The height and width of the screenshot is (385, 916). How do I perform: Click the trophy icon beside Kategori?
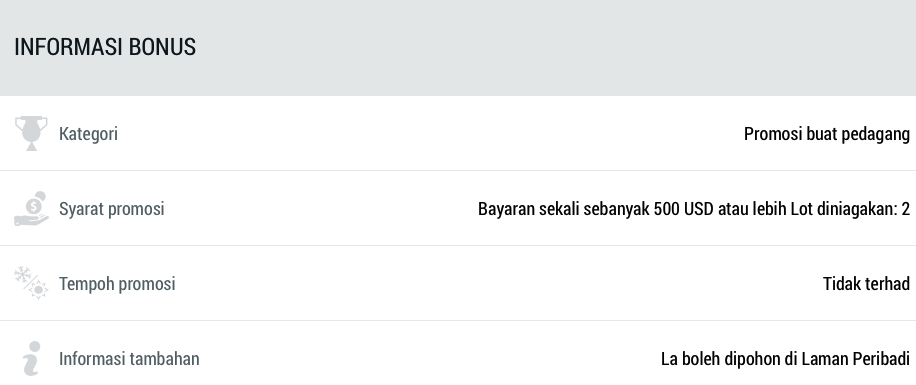point(31,133)
